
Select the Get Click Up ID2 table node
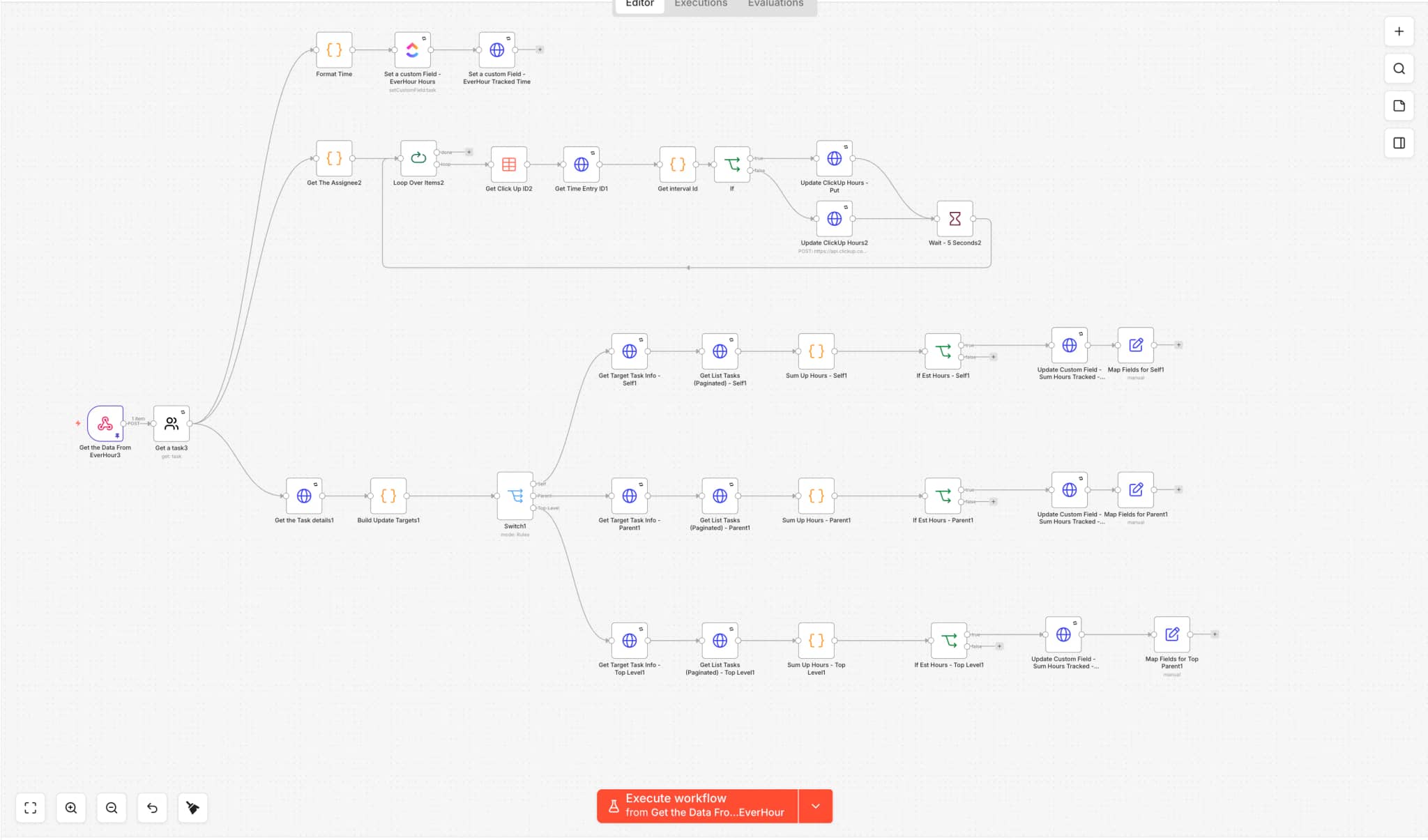(x=509, y=165)
